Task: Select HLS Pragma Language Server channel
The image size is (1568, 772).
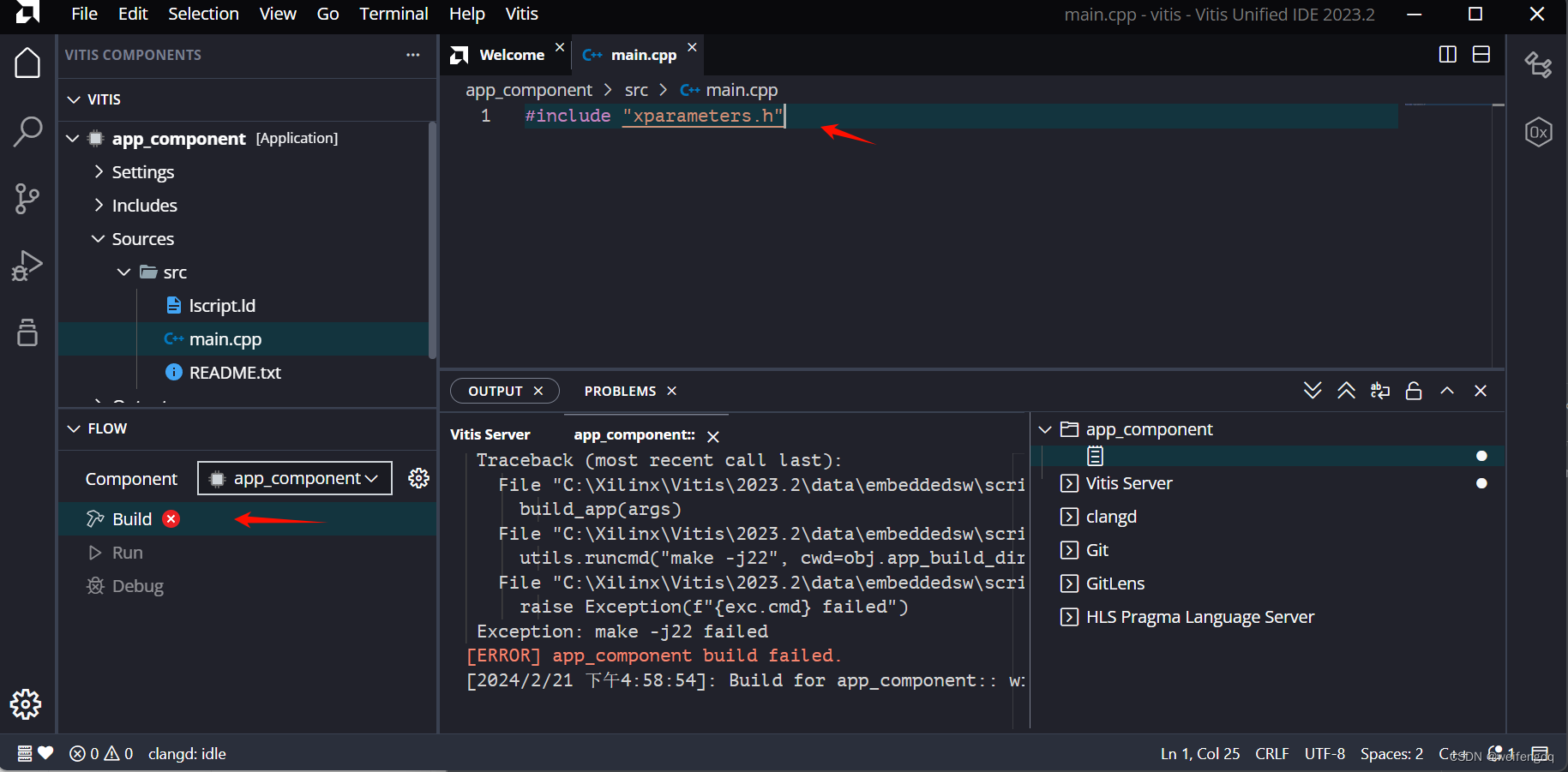Action: coord(1200,617)
